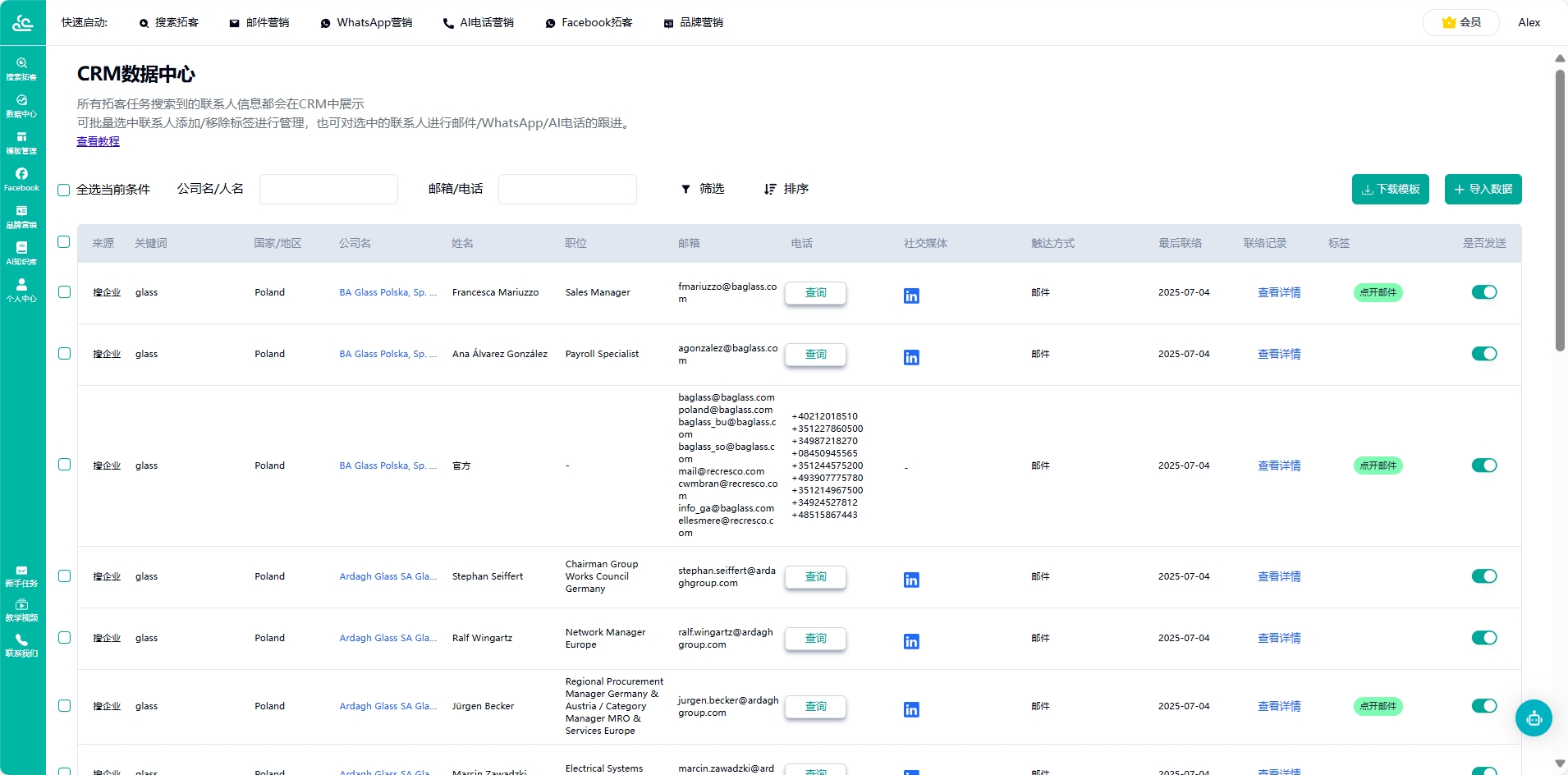Select the Jürgen Becker row checkbox
This screenshot has height=775, width=1568.
64,706
